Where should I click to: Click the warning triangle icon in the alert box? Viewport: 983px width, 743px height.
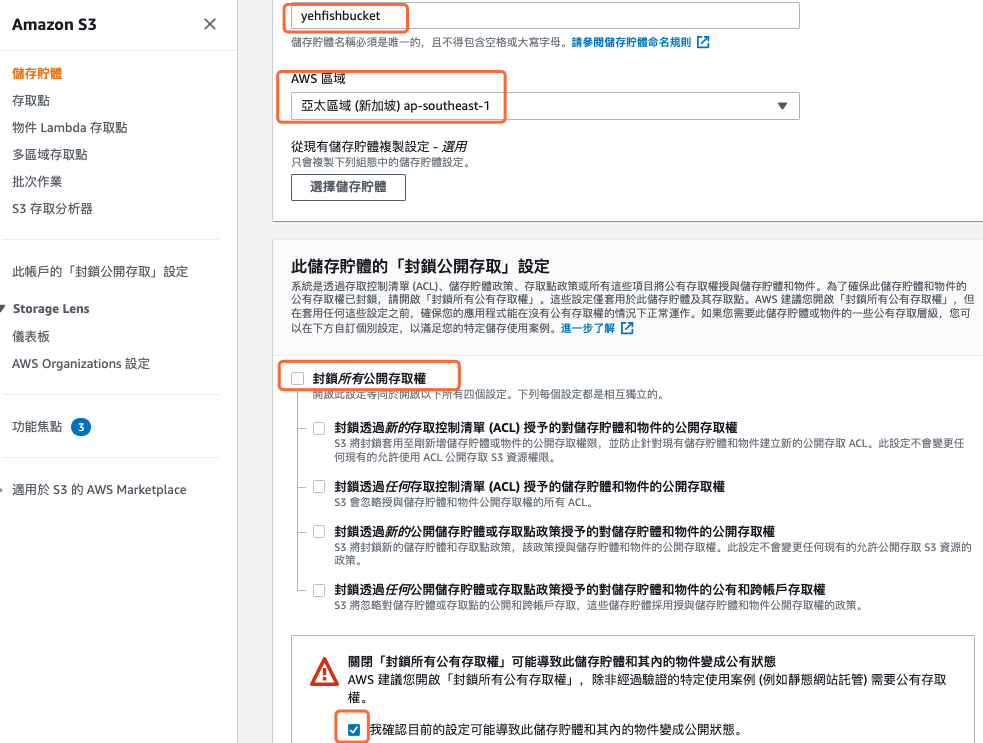click(325, 672)
